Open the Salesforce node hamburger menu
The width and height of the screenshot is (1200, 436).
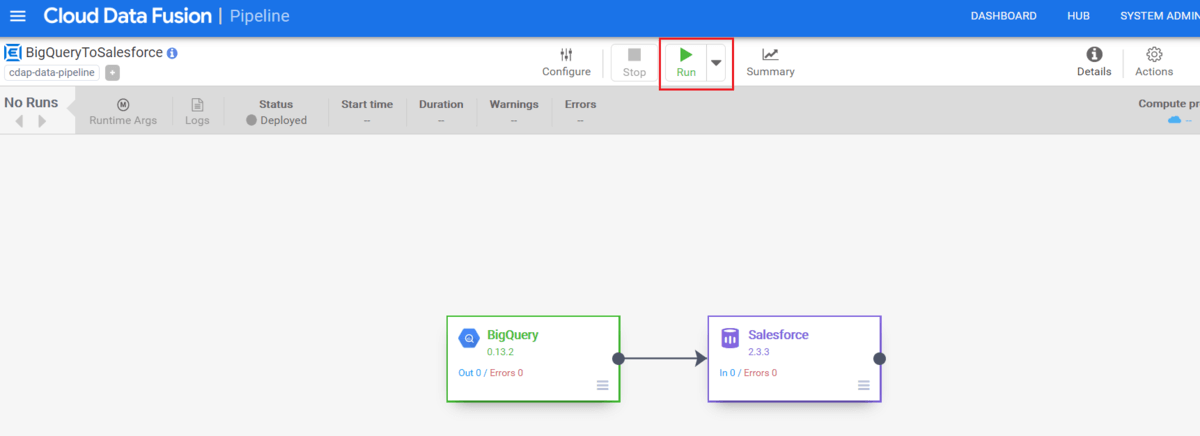click(x=863, y=386)
